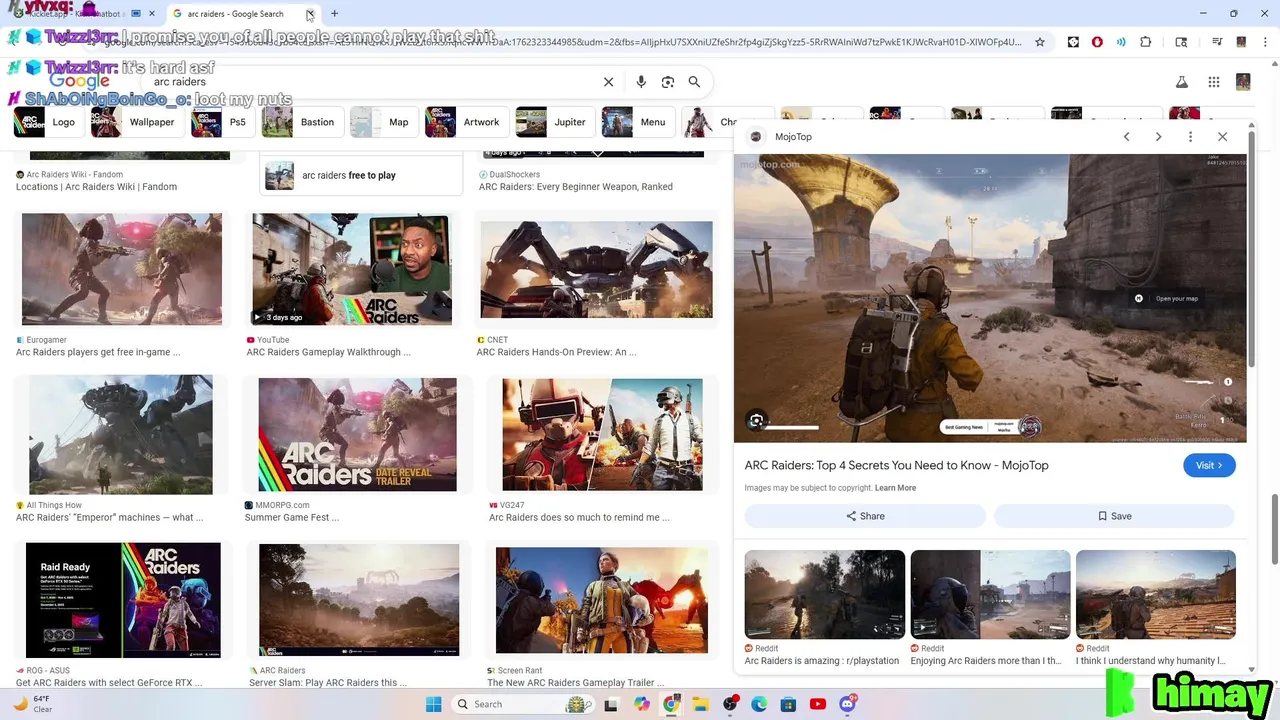
Task: Open YouTube from the taskbar
Action: [818, 704]
